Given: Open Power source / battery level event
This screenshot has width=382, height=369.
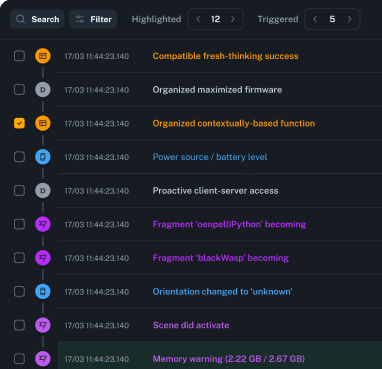Looking at the screenshot, I should (210, 157).
